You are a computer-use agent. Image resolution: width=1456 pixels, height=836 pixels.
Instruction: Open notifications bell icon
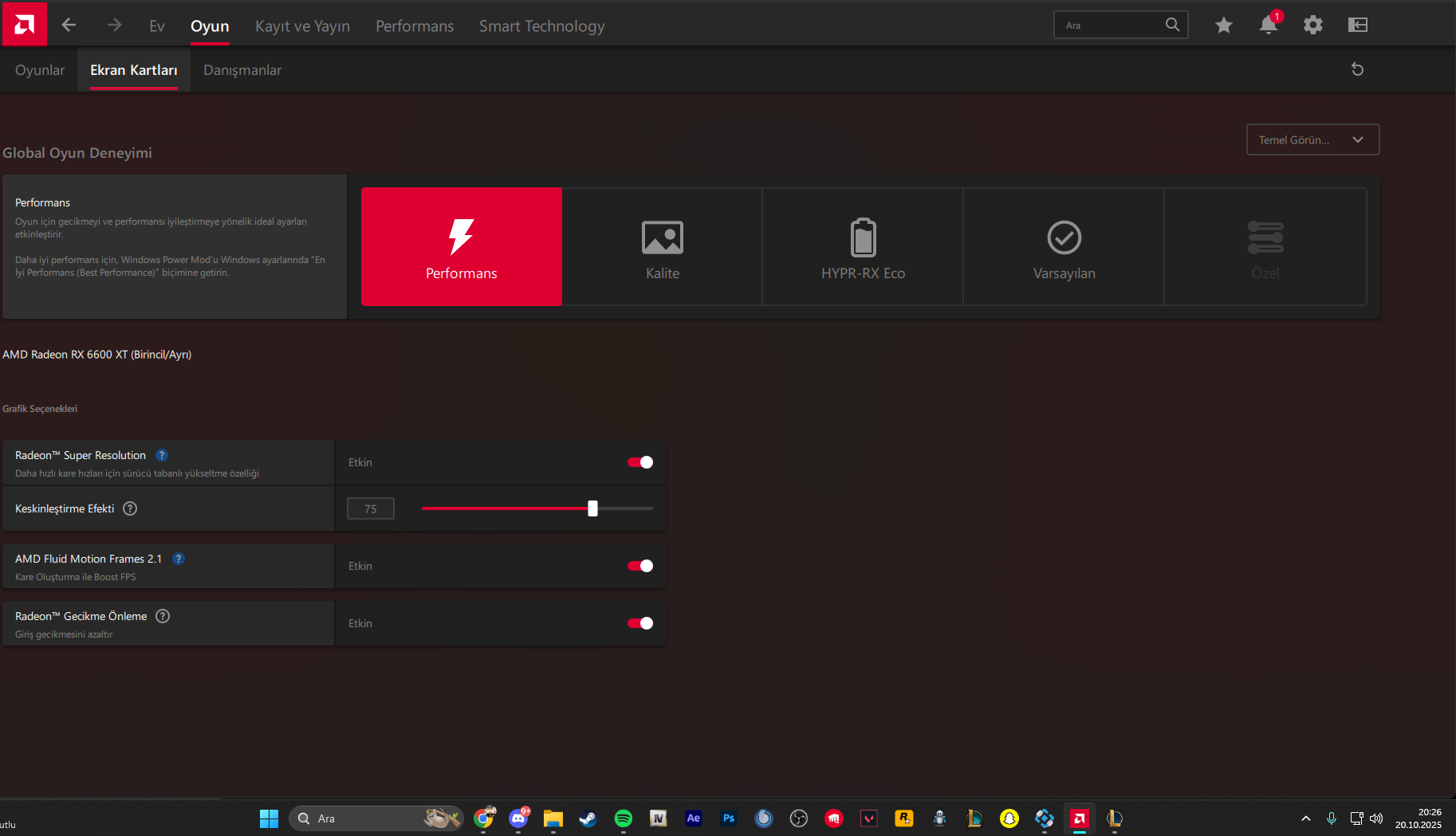point(1269,25)
